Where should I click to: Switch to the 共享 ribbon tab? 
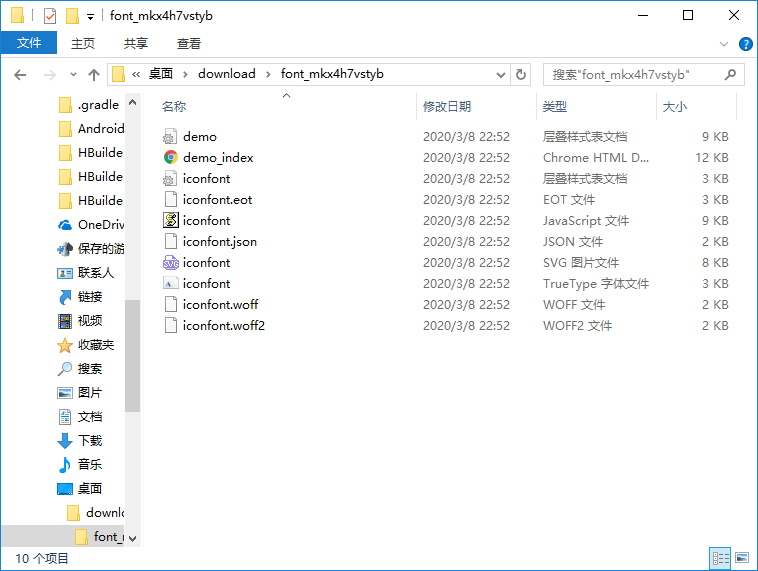click(135, 44)
